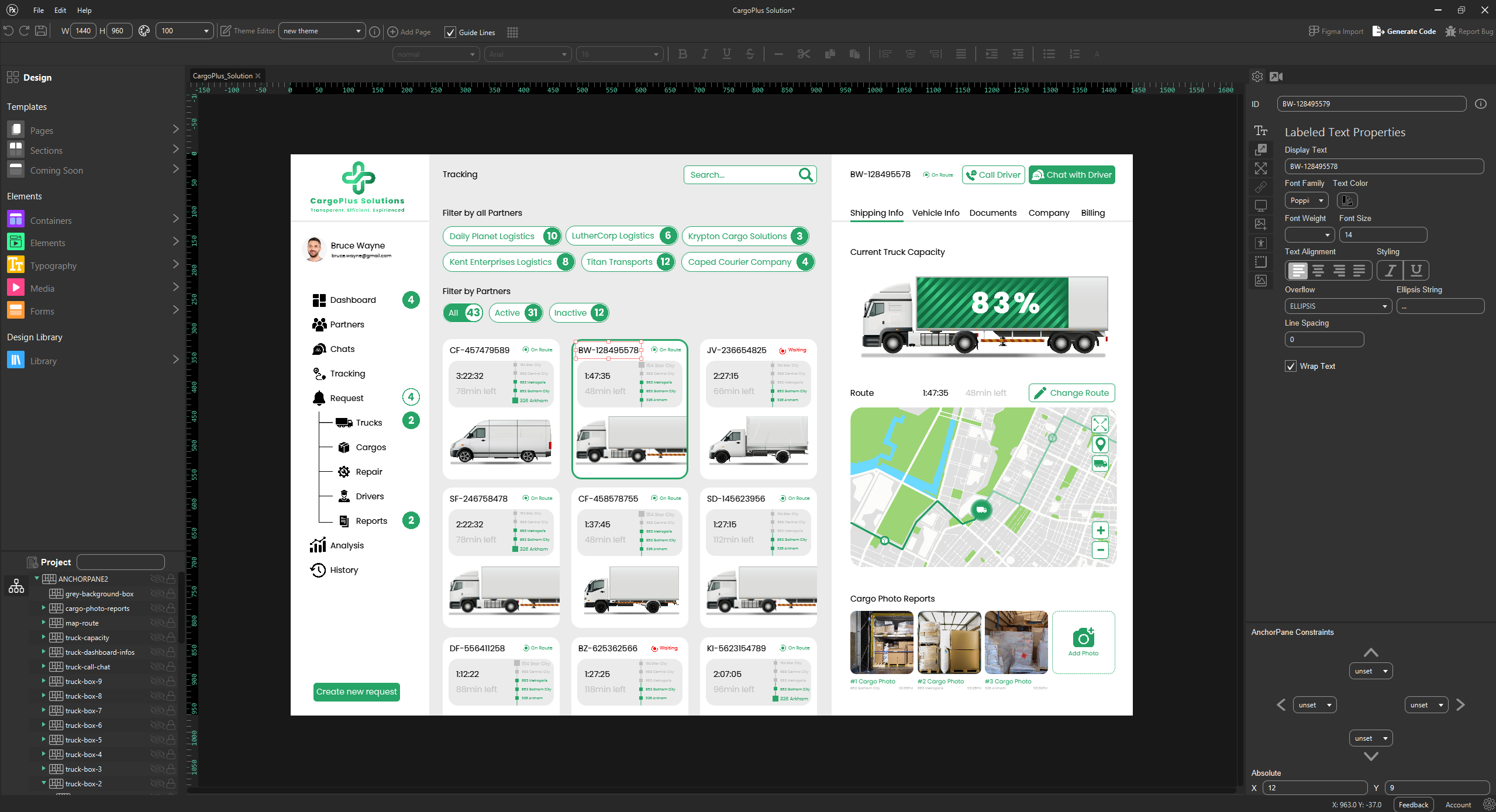Click the Feedback button in the status bar
The height and width of the screenshot is (812, 1496).
[1415, 804]
